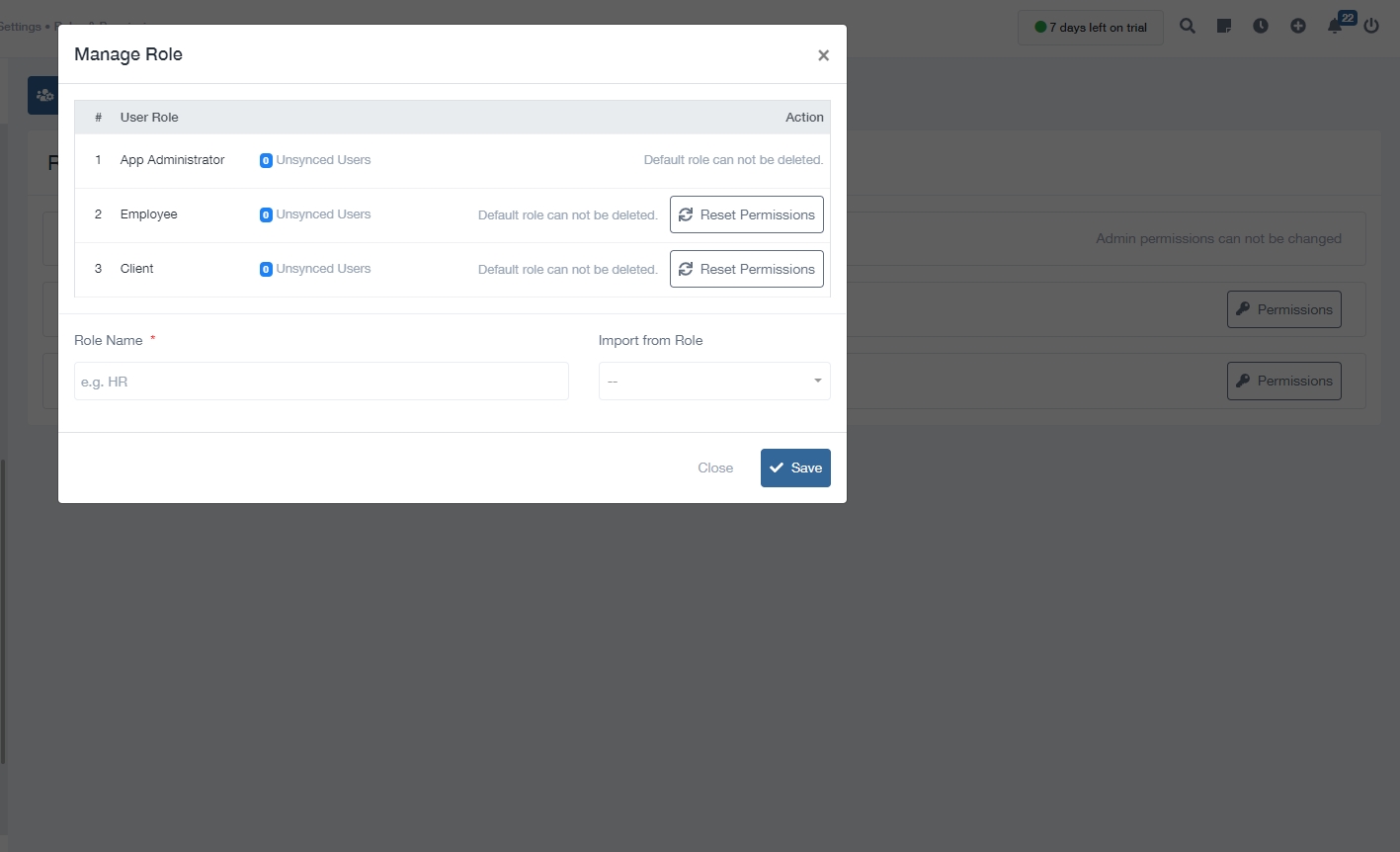This screenshot has height=852, width=1400.
Task: Click the plus create-new icon
Action: tap(1298, 27)
